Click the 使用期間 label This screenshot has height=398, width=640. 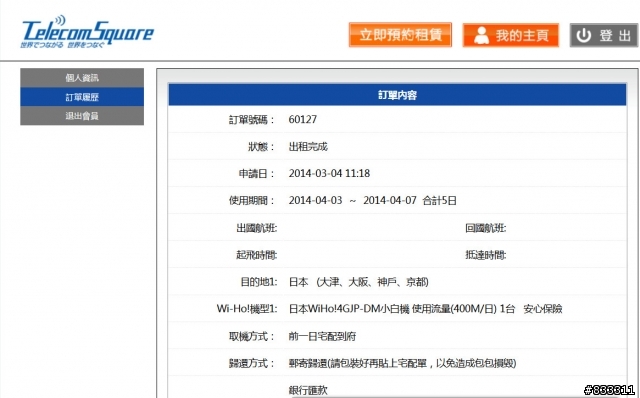252,200
